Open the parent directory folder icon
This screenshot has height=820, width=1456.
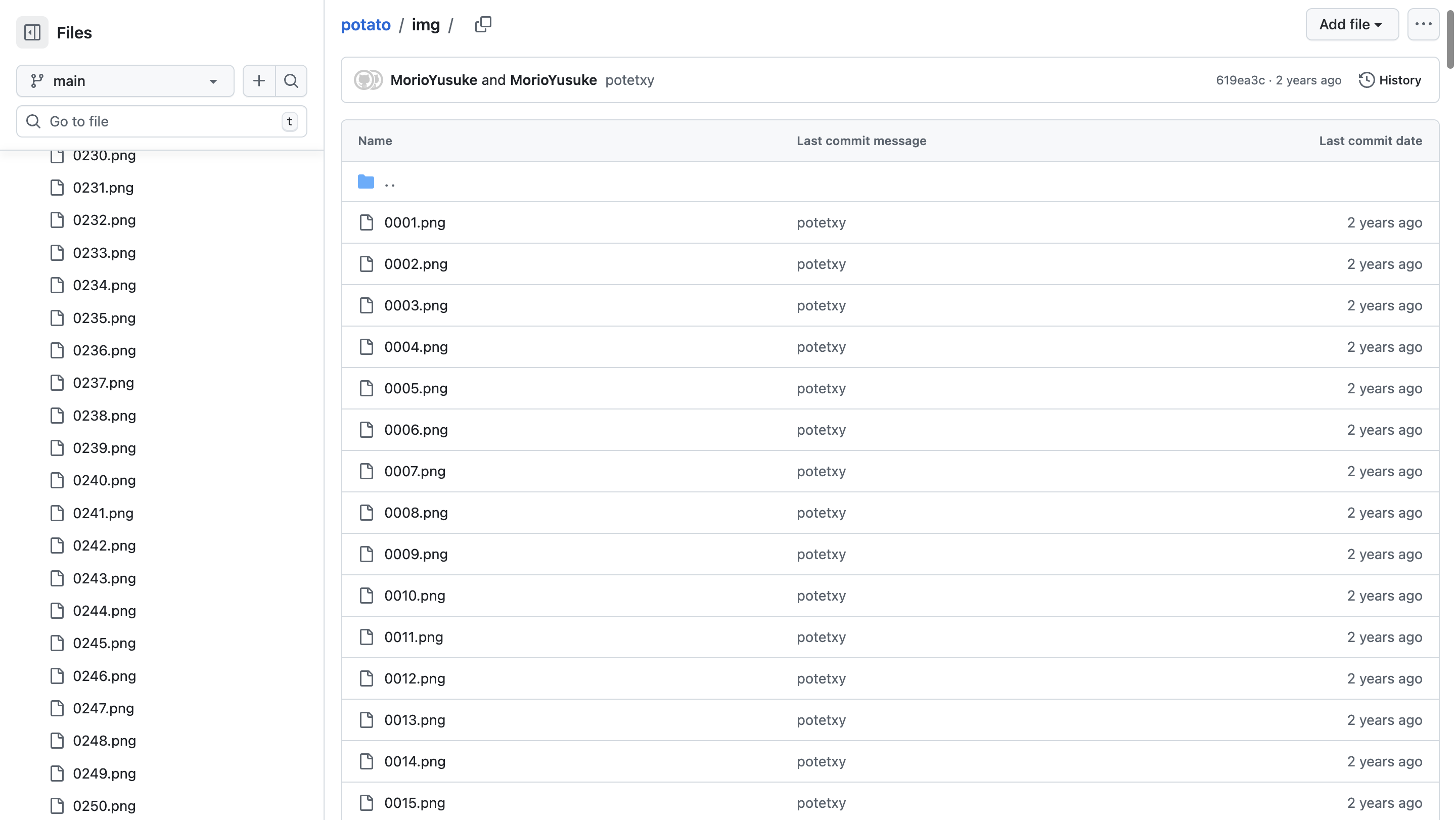click(366, 182)
